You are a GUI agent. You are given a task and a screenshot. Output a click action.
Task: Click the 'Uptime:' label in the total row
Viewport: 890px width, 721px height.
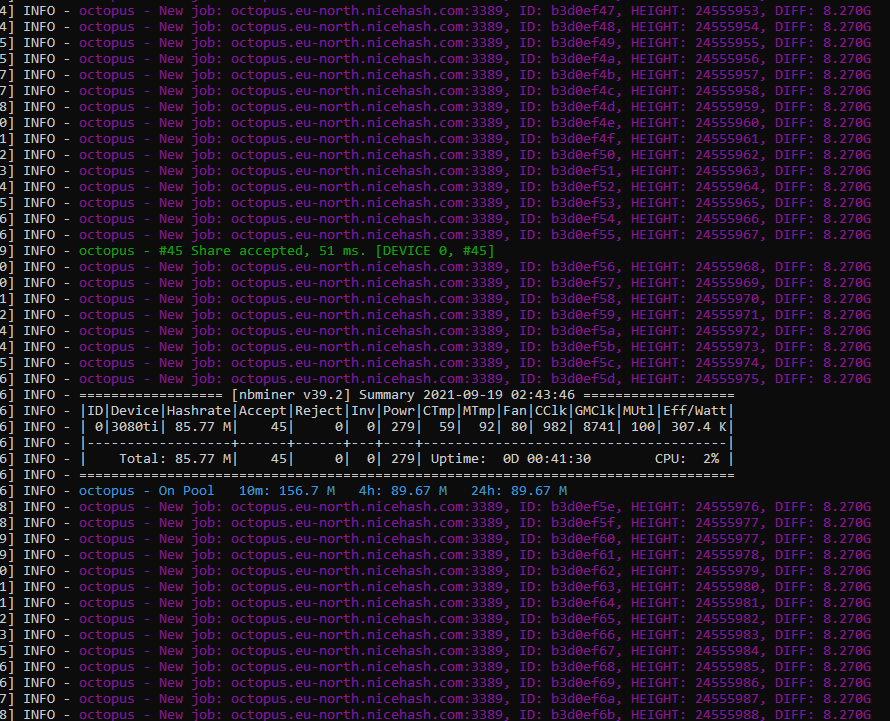[459, 459]
